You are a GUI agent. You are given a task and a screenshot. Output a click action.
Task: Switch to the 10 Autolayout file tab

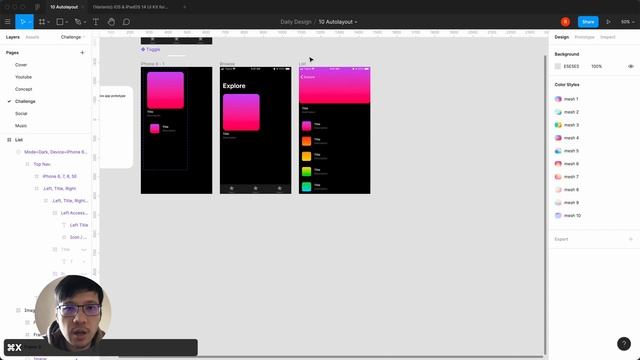pos(64,7)
